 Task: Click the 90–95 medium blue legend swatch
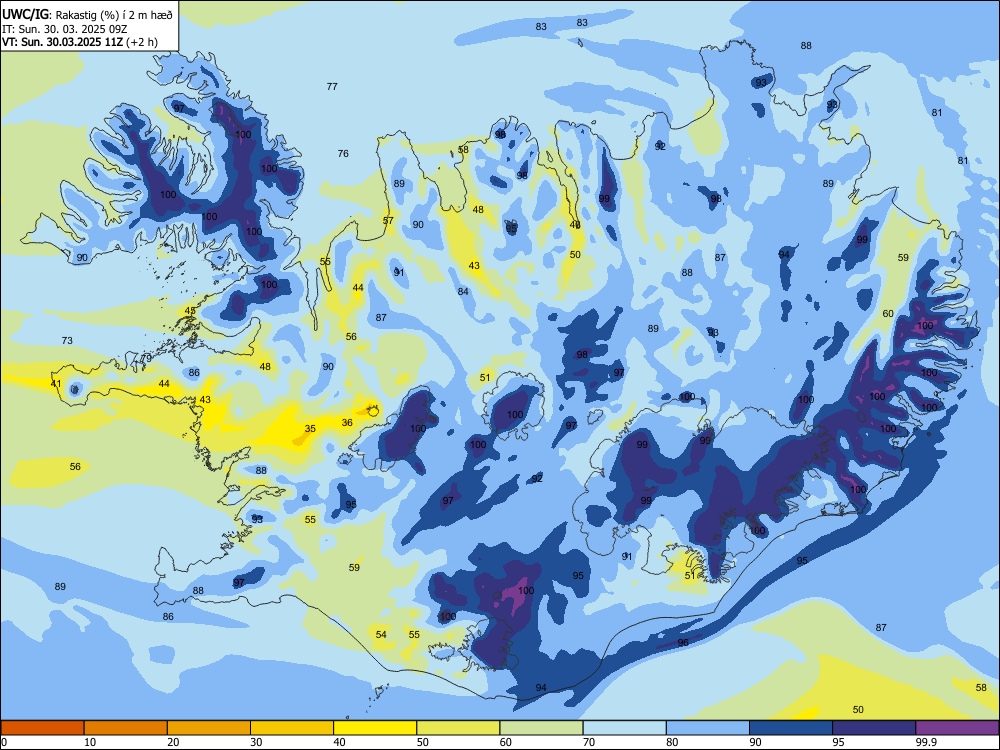tap(791, 728)
